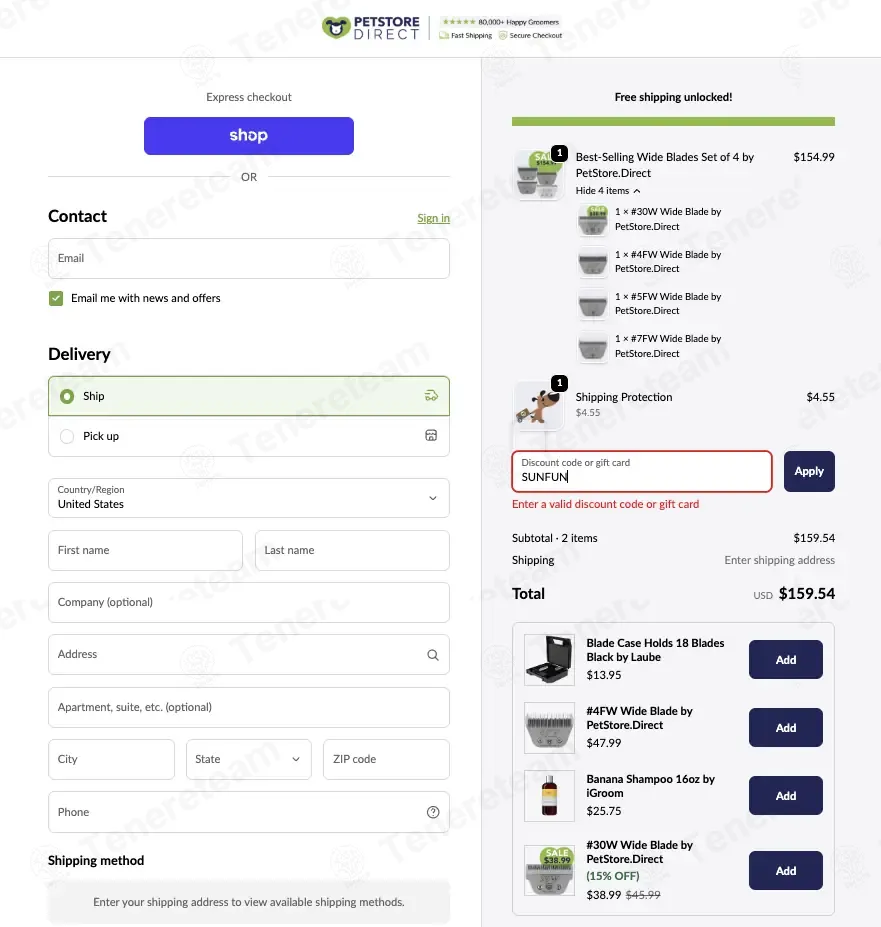881x927 pixels.
Task: Click the Sign in link
Action: [x=433, y=218]
